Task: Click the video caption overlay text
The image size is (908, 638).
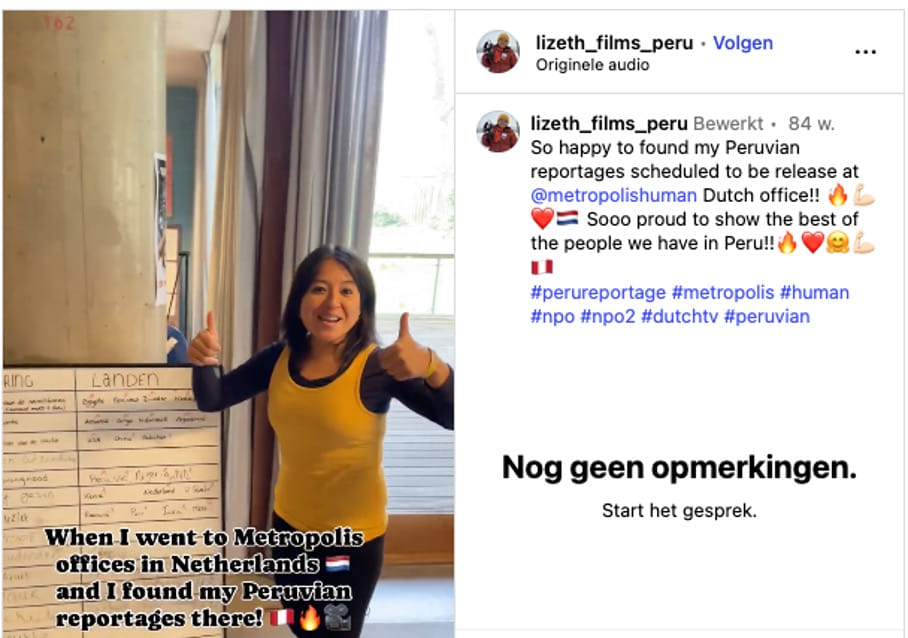Action: (203, 578)
